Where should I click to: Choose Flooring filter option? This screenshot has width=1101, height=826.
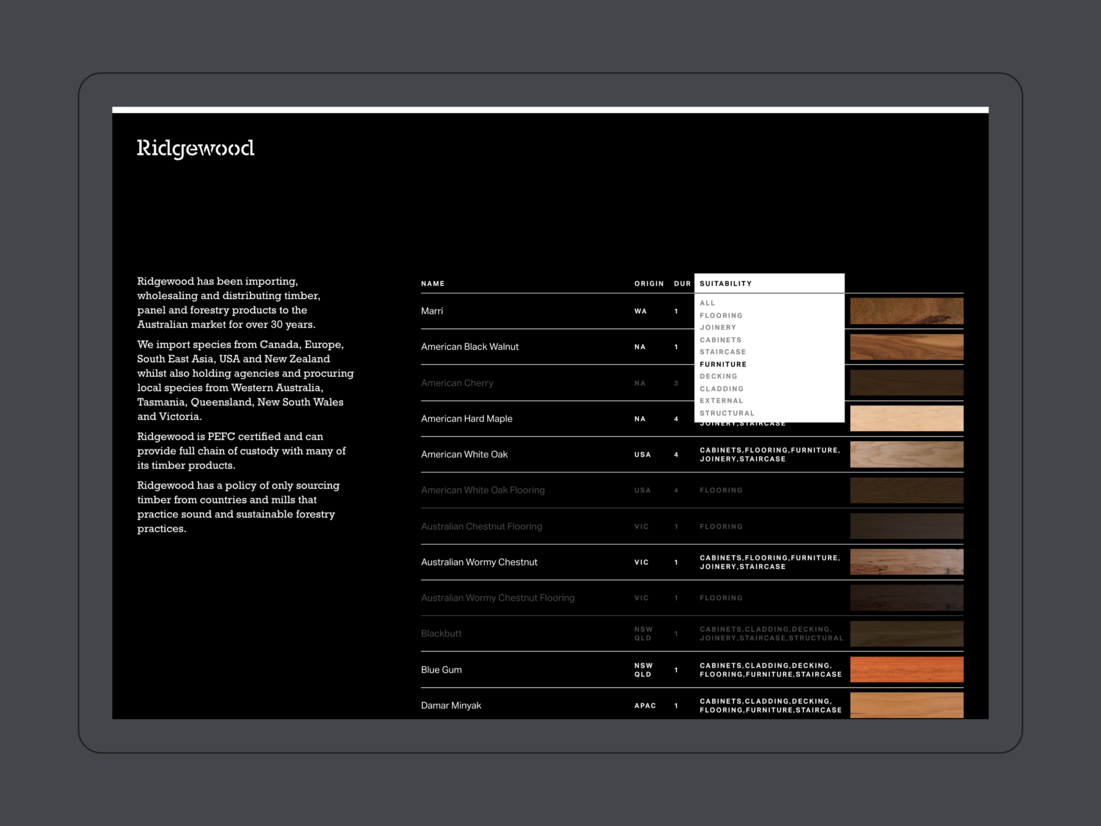coord(721,316)
